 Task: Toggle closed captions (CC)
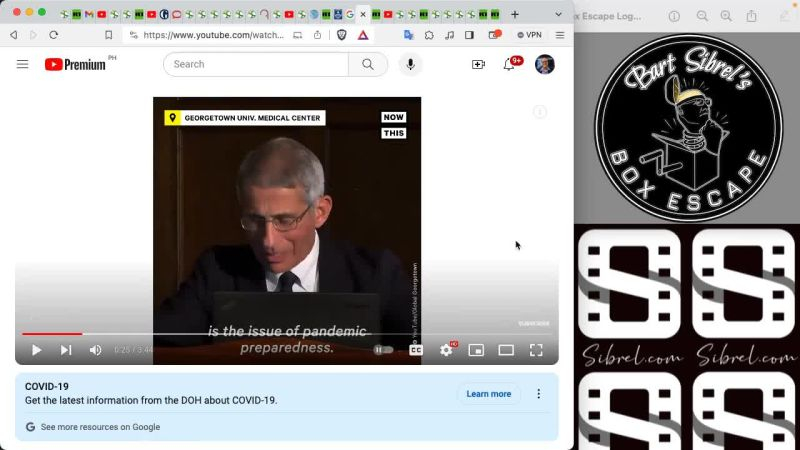click(x=415, y=350)
